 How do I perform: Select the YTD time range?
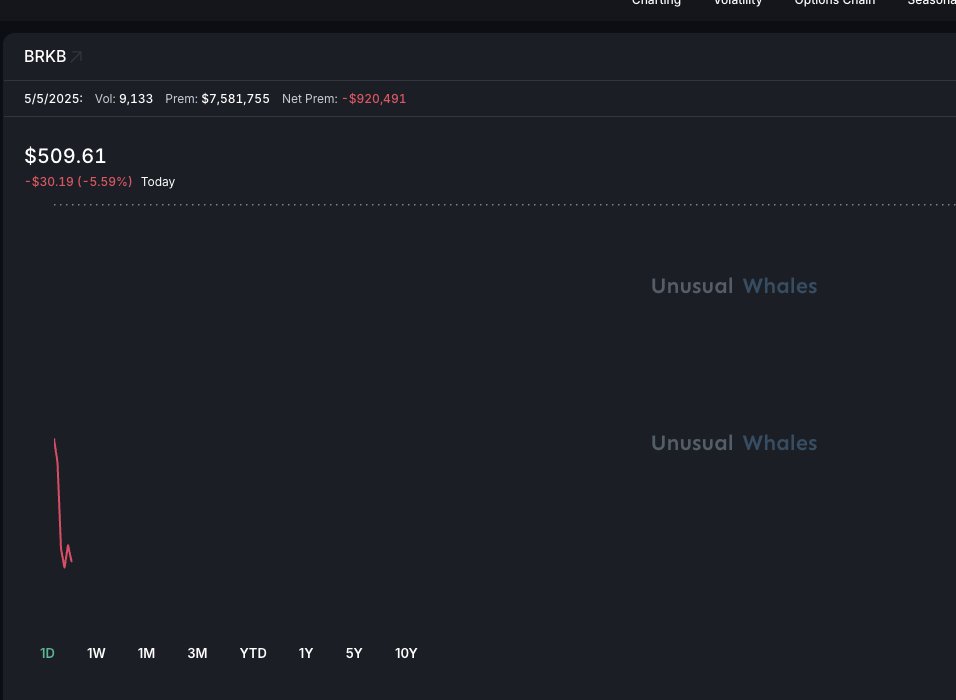click(x=253, y=653)
